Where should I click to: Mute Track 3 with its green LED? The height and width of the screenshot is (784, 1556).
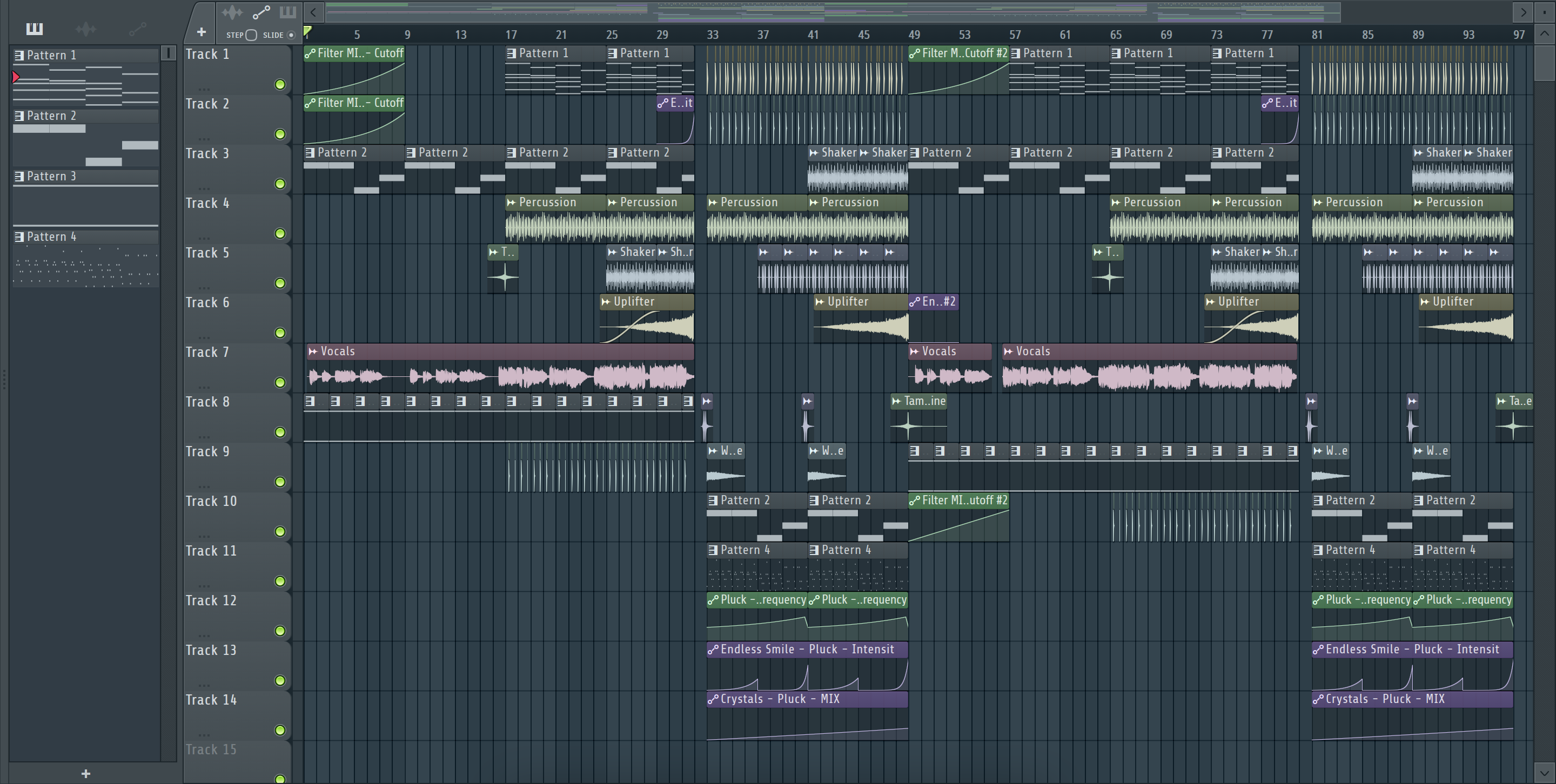280,184
